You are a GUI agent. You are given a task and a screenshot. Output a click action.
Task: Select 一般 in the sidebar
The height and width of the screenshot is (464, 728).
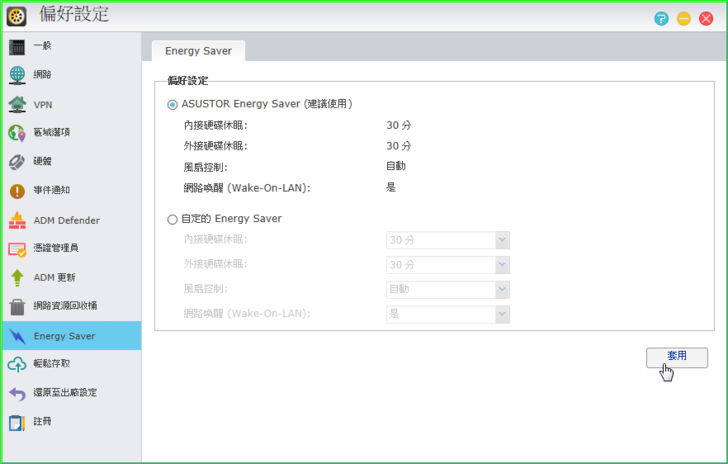(x=72, y=46)
